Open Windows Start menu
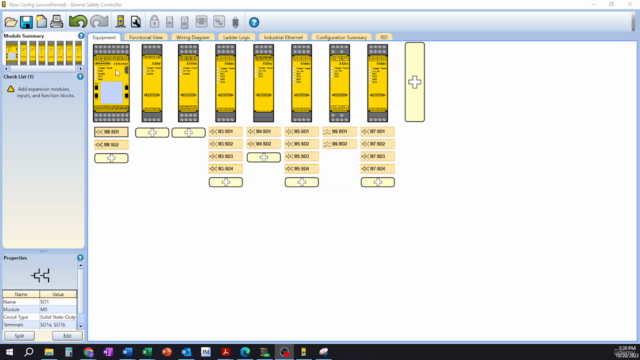This screenshot has height=360, width=640. pyautogui.click(x=9, y=352)
